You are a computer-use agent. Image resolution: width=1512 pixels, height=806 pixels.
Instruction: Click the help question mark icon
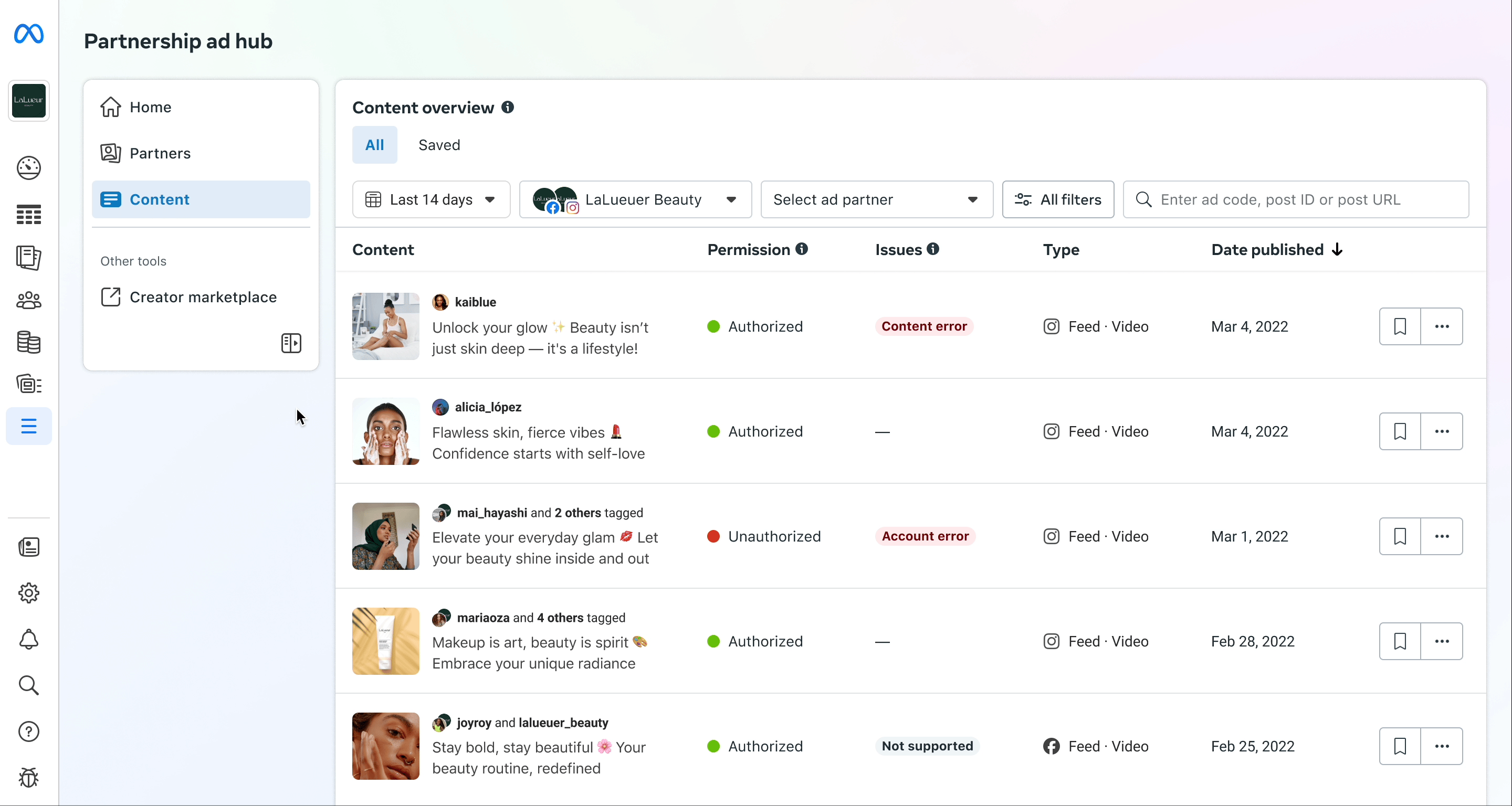29,731
